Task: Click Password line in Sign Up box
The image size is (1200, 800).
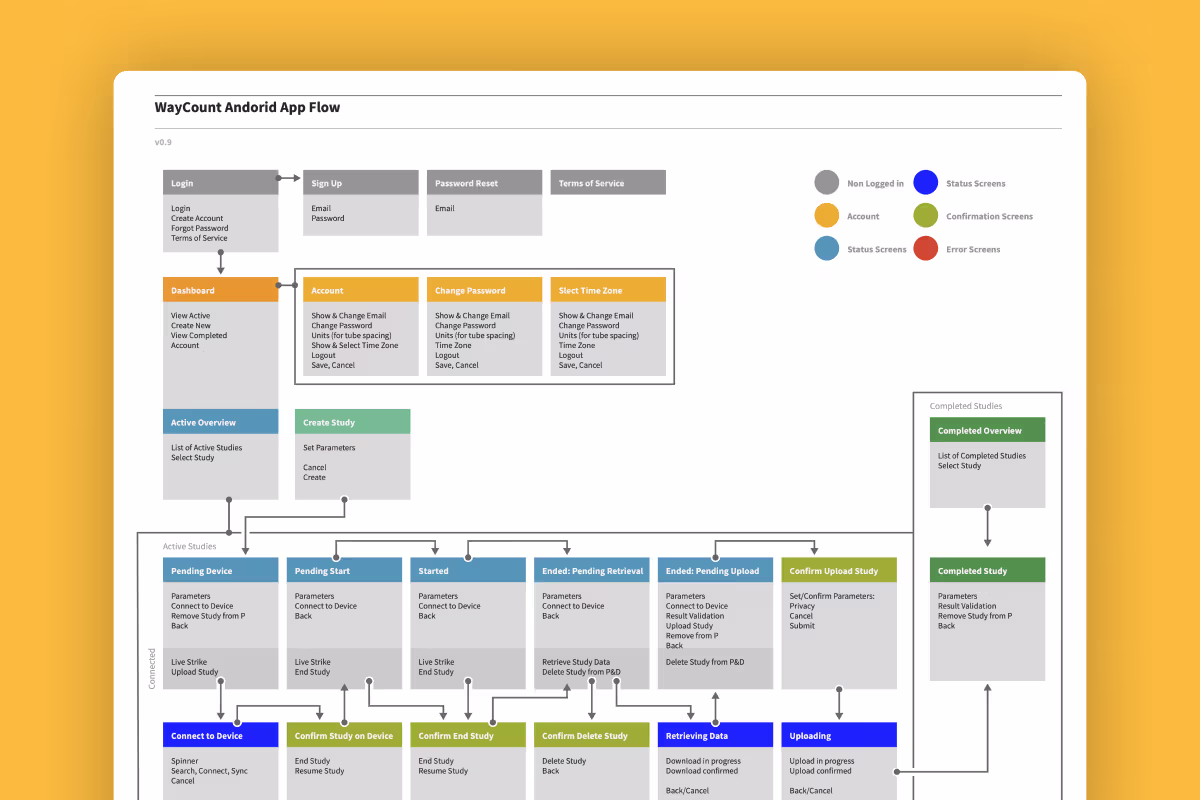Action: pos(328,218)
